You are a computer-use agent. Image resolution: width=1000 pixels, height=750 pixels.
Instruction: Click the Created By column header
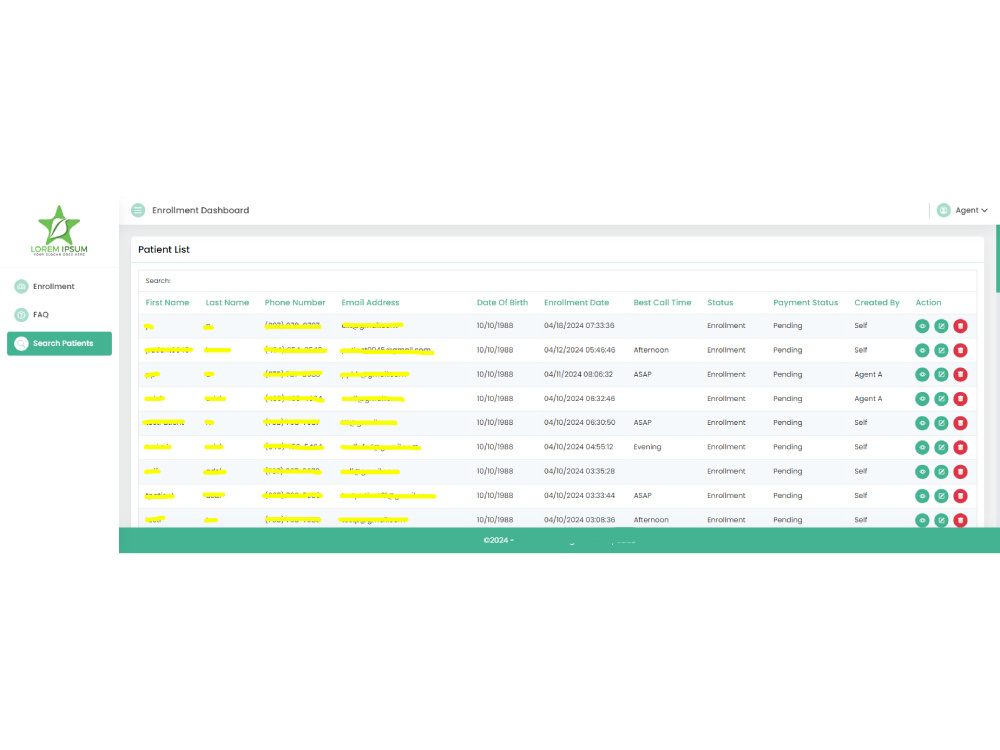tap(876, 302)
